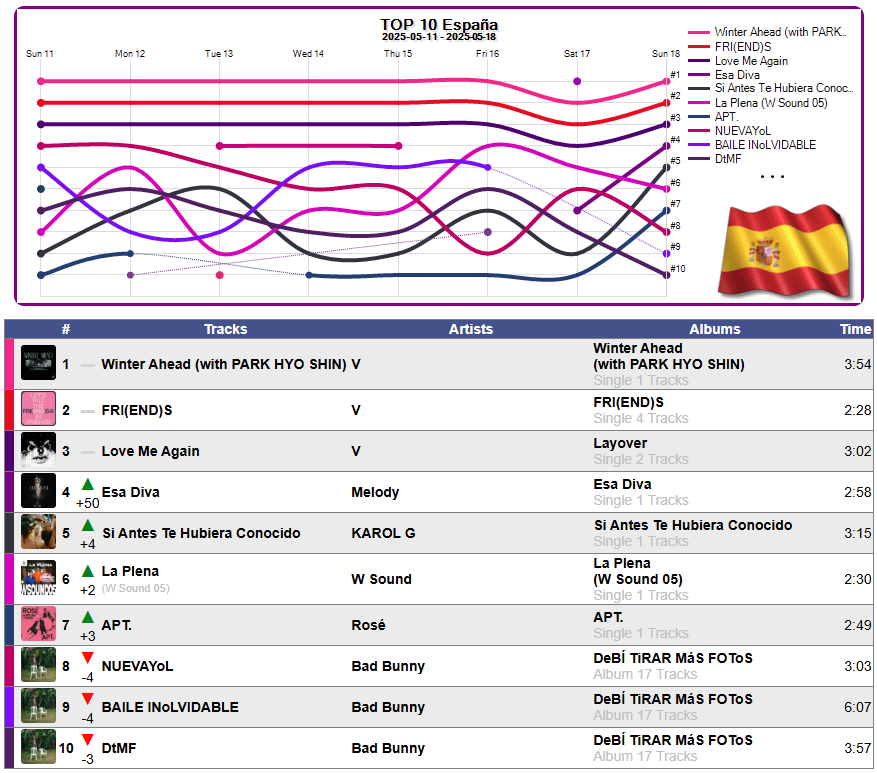Select Love Me Again legend entry
Image resolution: width=877 pixels, height=773 pixels.
(738, 61)
